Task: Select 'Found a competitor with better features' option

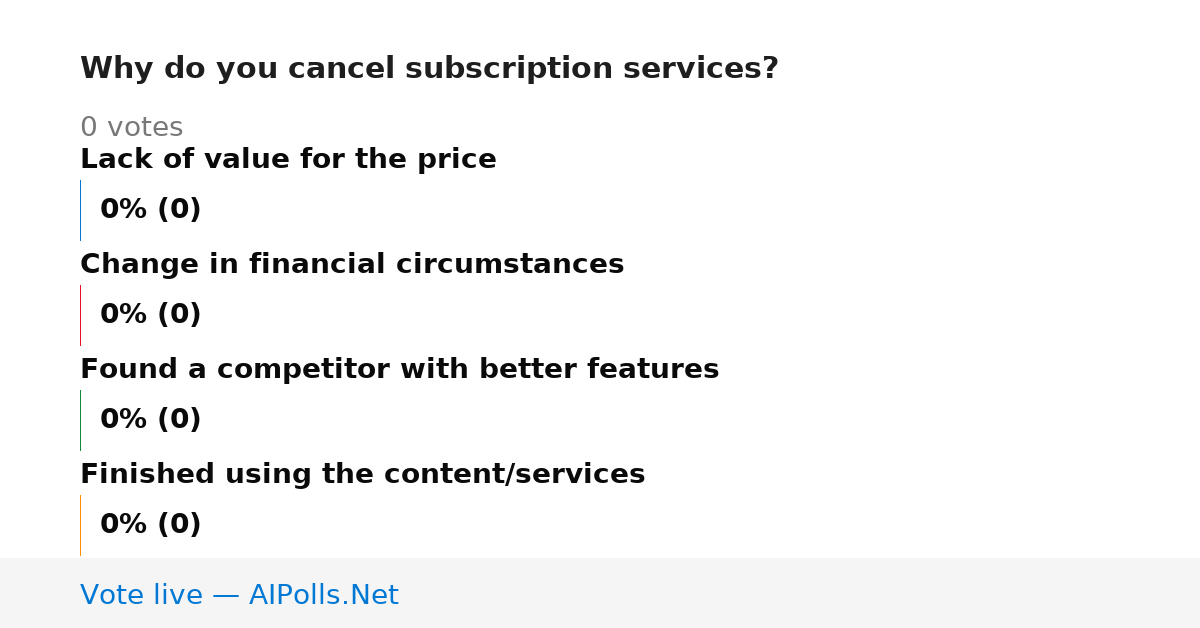Action: [399, 370]
